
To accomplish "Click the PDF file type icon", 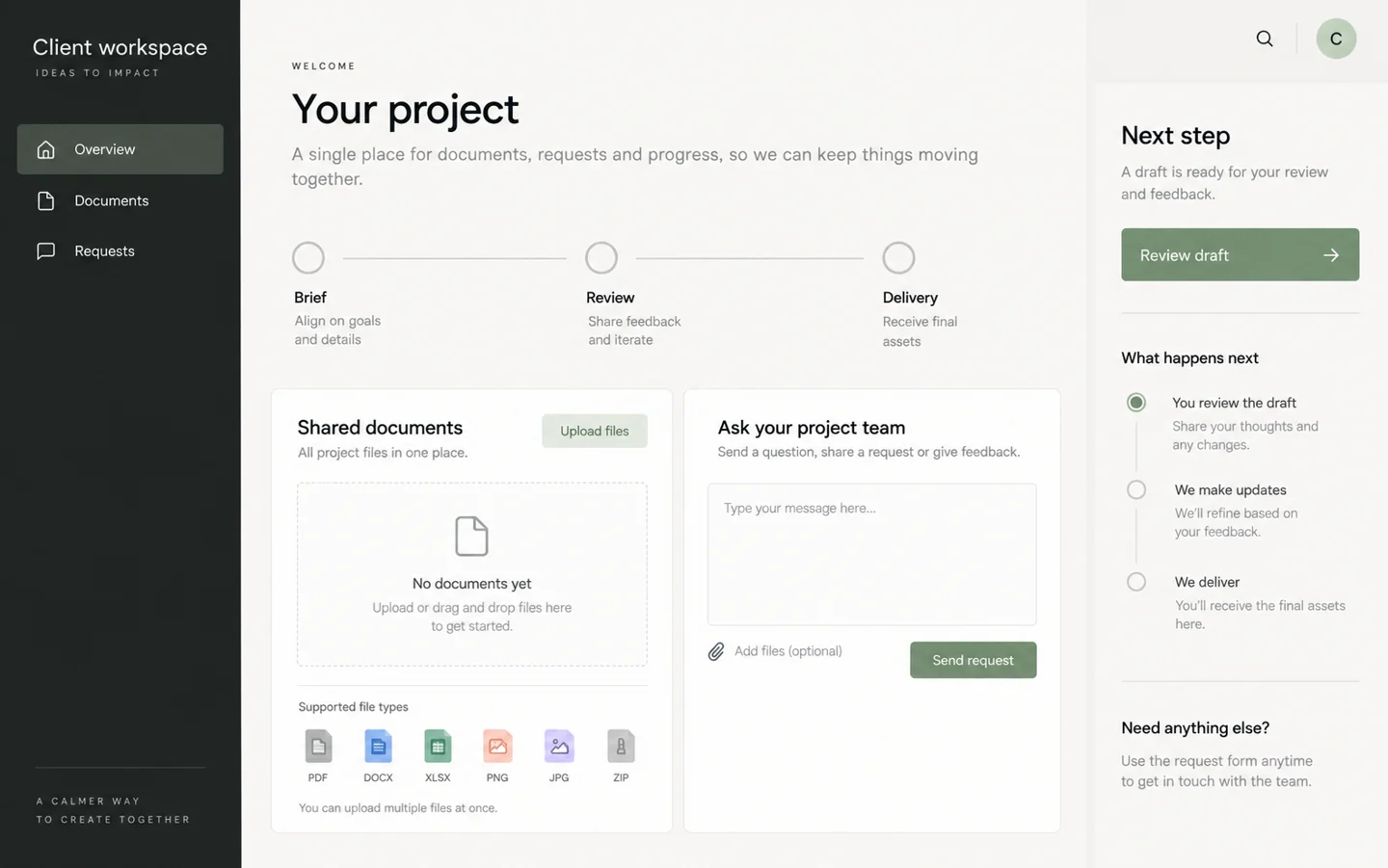I will (x=318, y=746).
